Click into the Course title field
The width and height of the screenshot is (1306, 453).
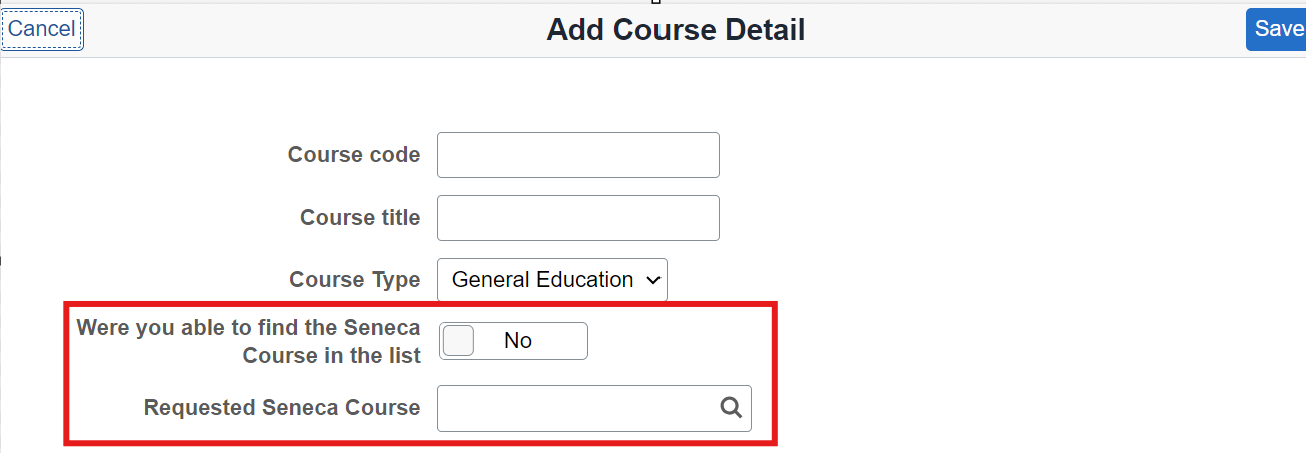point(578,218)
